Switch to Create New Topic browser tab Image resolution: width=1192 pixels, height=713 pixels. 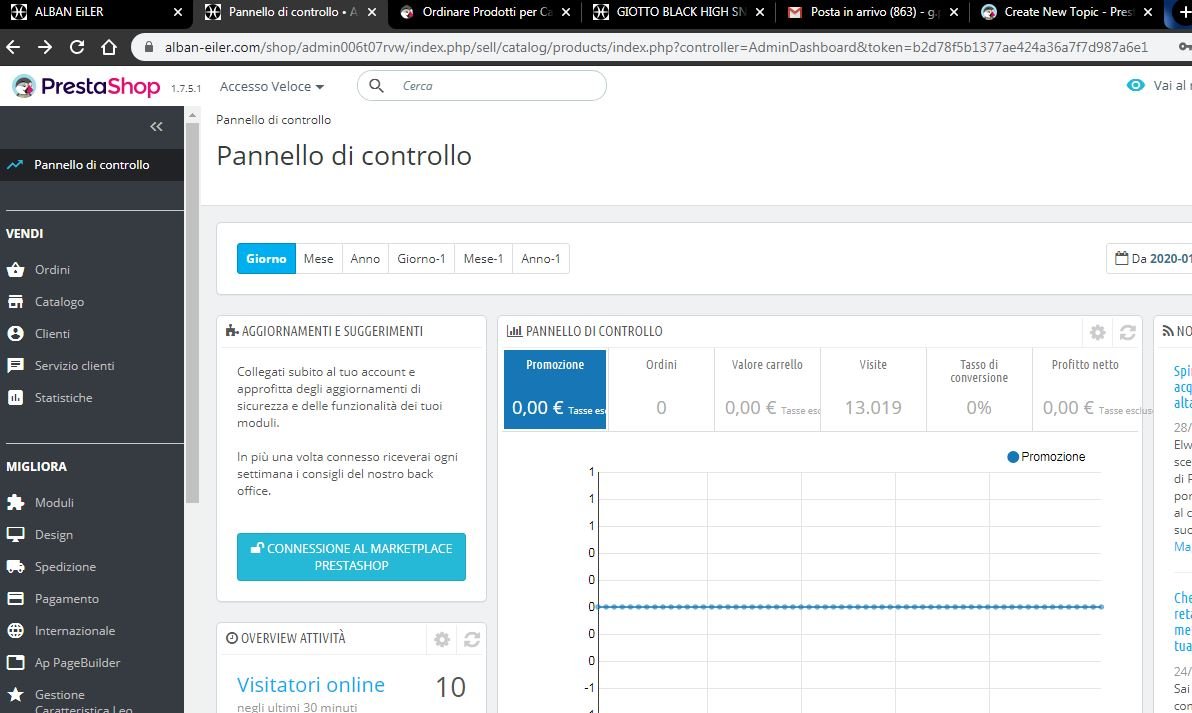coord(1067,12)
